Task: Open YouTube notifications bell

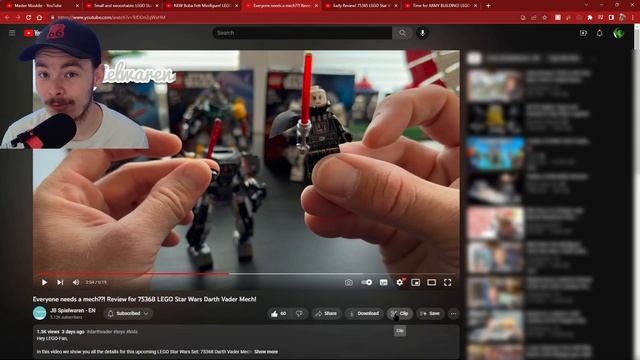Action: click(x=600, y=33)
